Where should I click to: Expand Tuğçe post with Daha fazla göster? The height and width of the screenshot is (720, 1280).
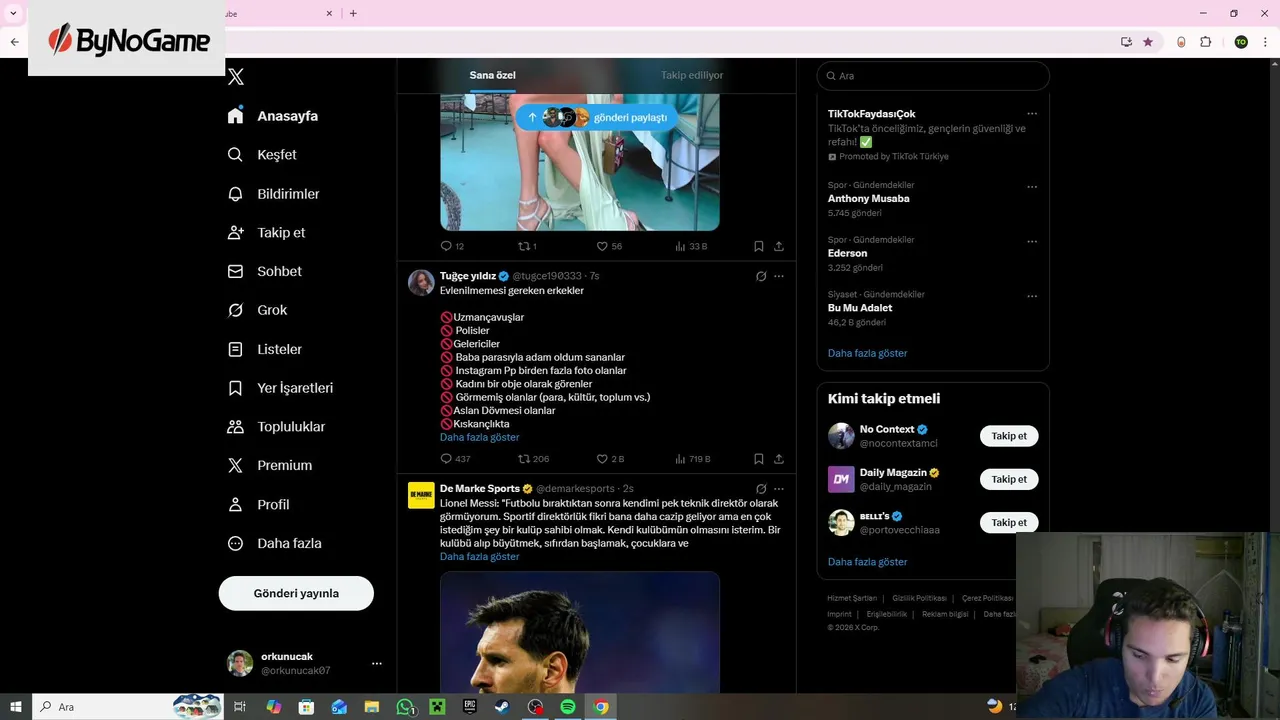pyautogui.click(x=479, y=437)
